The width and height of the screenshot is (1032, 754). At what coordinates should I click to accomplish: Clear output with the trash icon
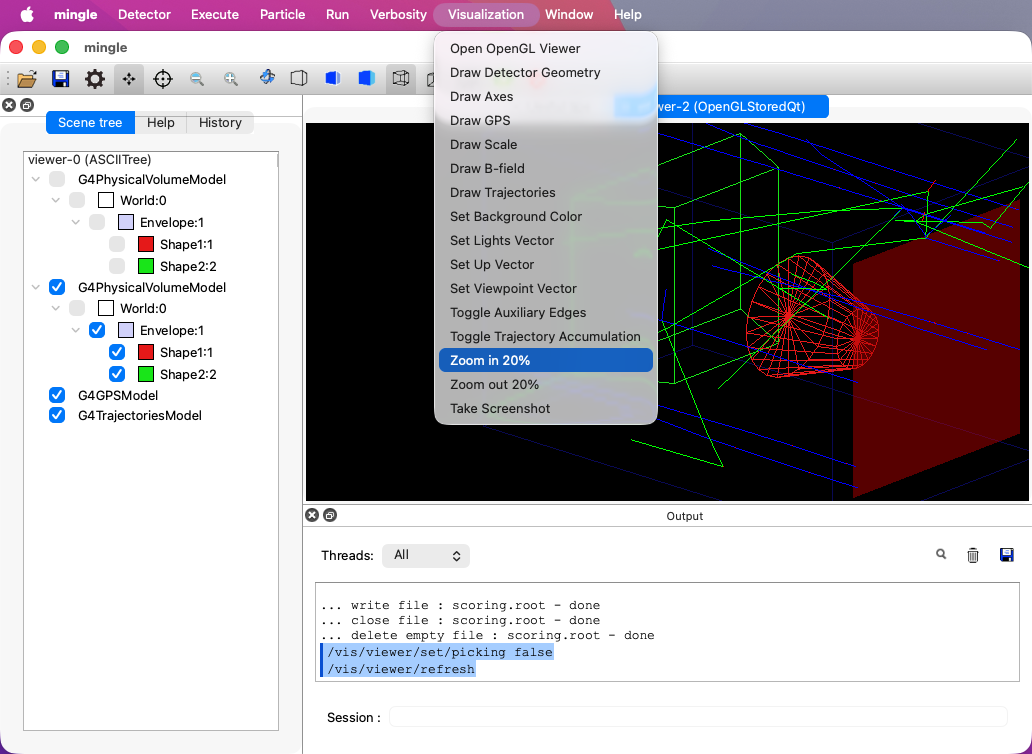[x=972, y=555]
